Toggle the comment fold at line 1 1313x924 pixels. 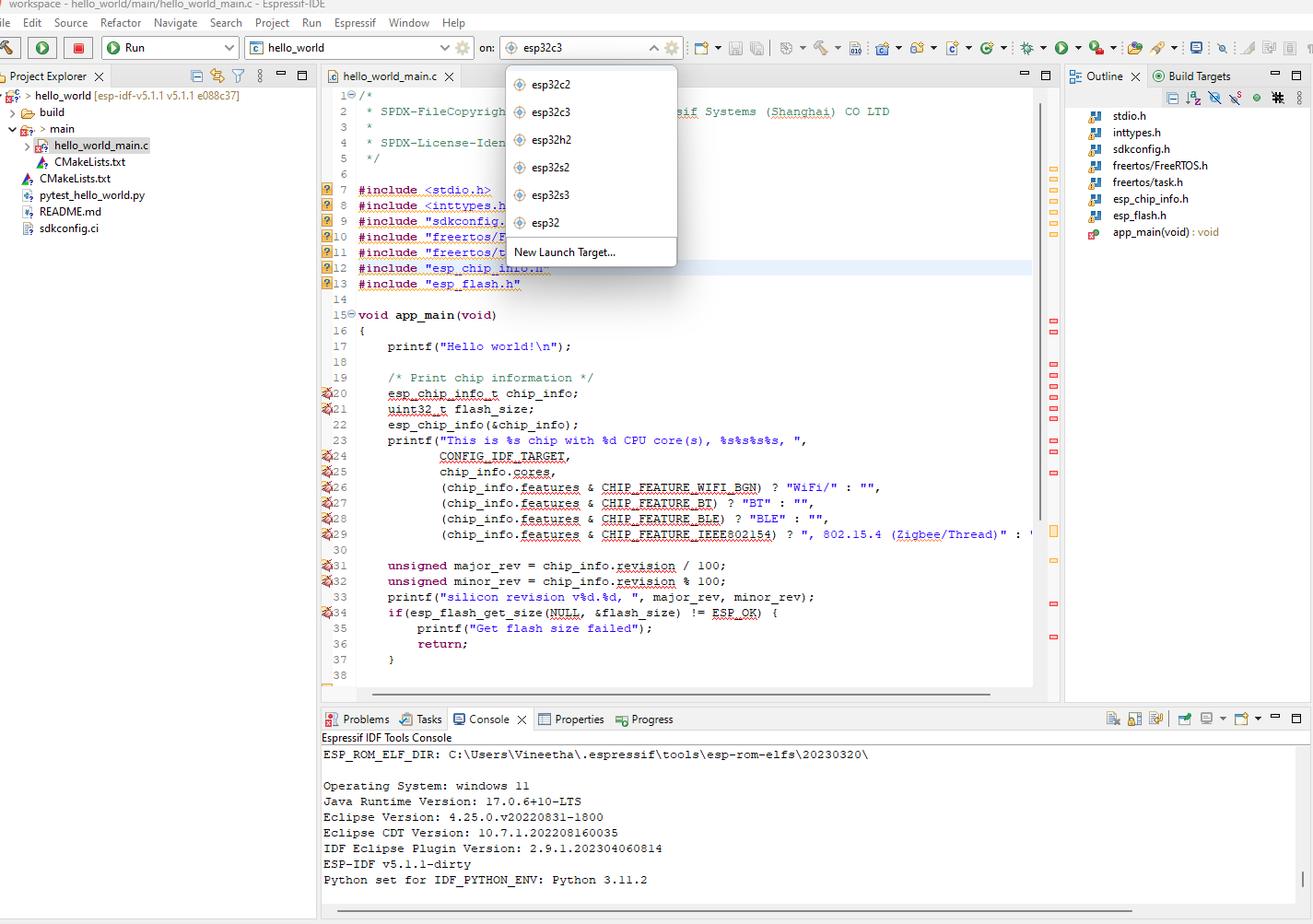click(x=351, y=95)
